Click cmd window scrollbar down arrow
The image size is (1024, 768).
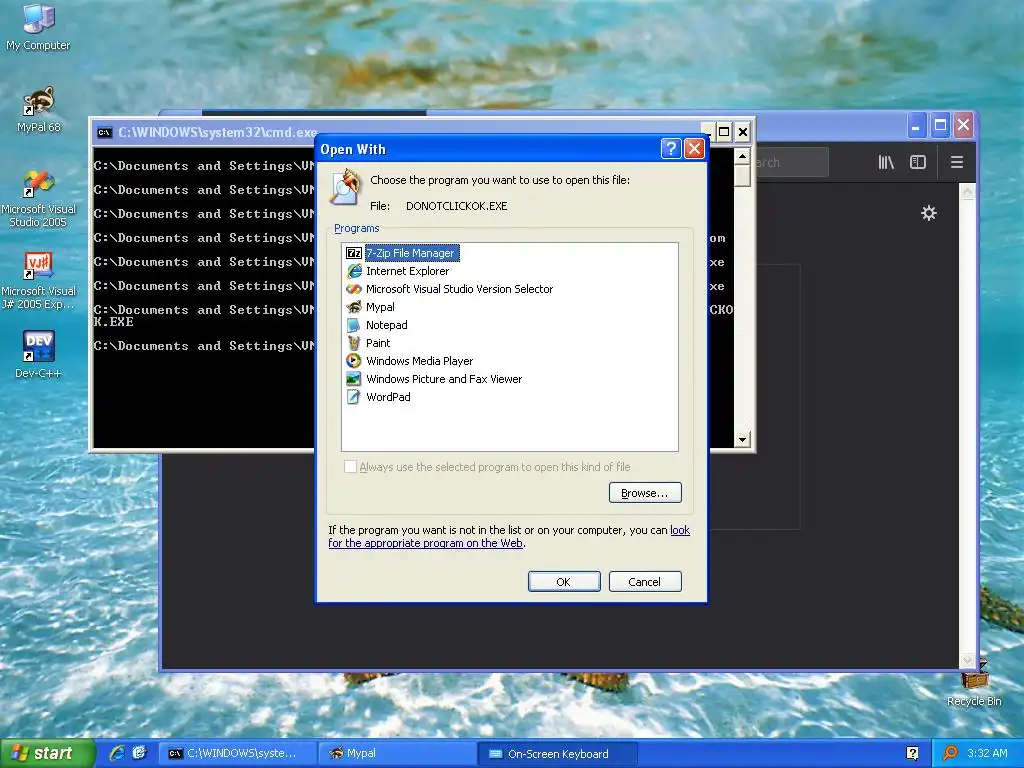click(742, 440)
